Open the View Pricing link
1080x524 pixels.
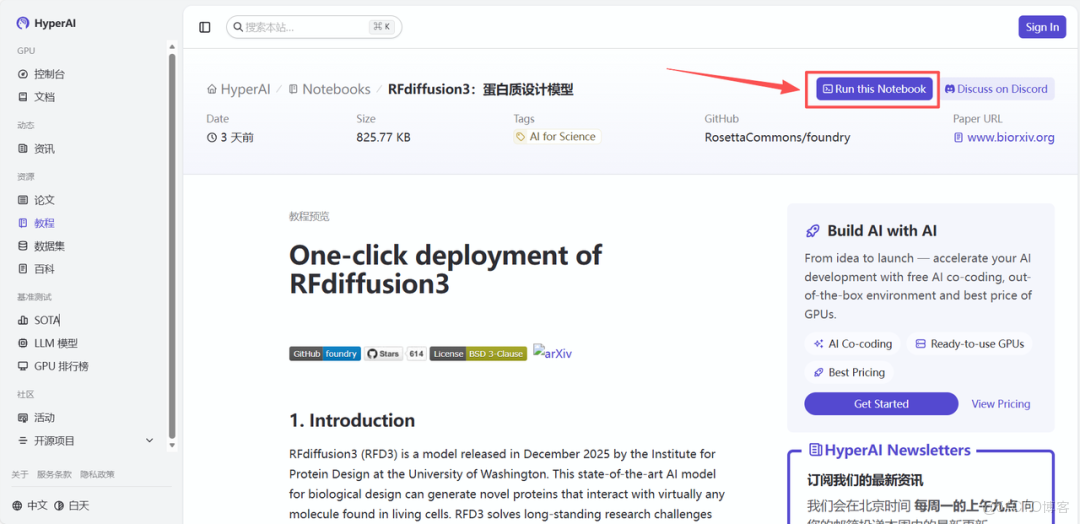coord(1001,404)
